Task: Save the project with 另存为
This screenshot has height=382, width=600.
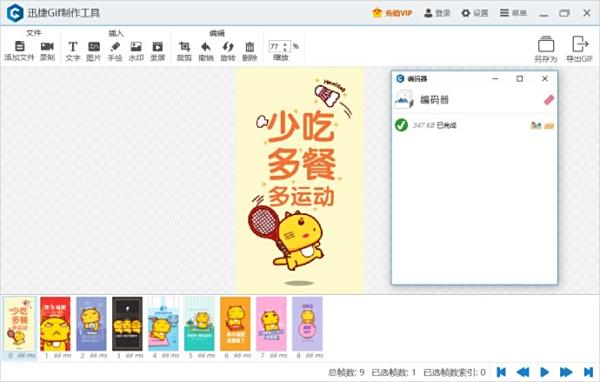Action: (546, 49)
